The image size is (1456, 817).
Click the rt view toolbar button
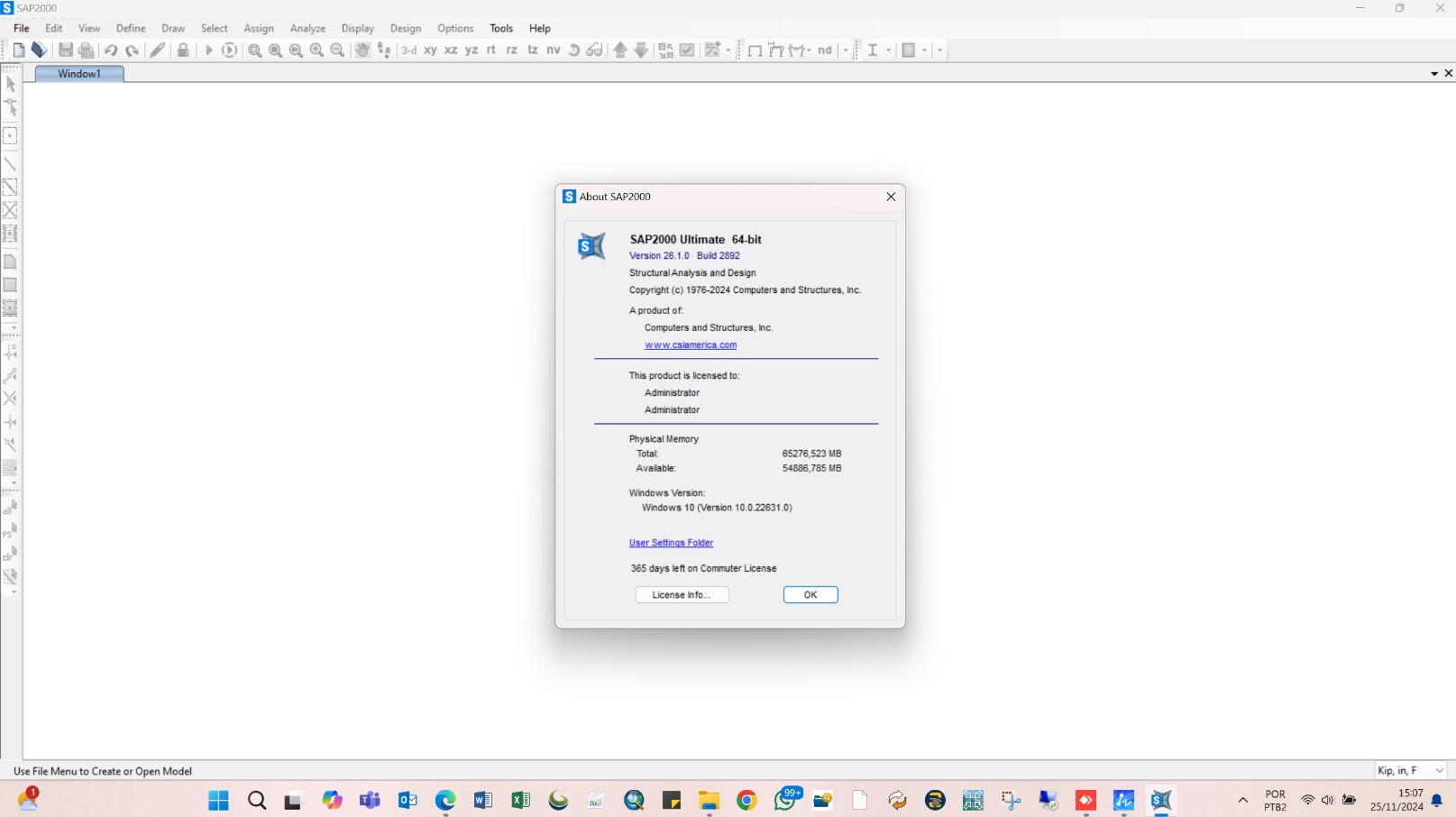pos(491,50)
